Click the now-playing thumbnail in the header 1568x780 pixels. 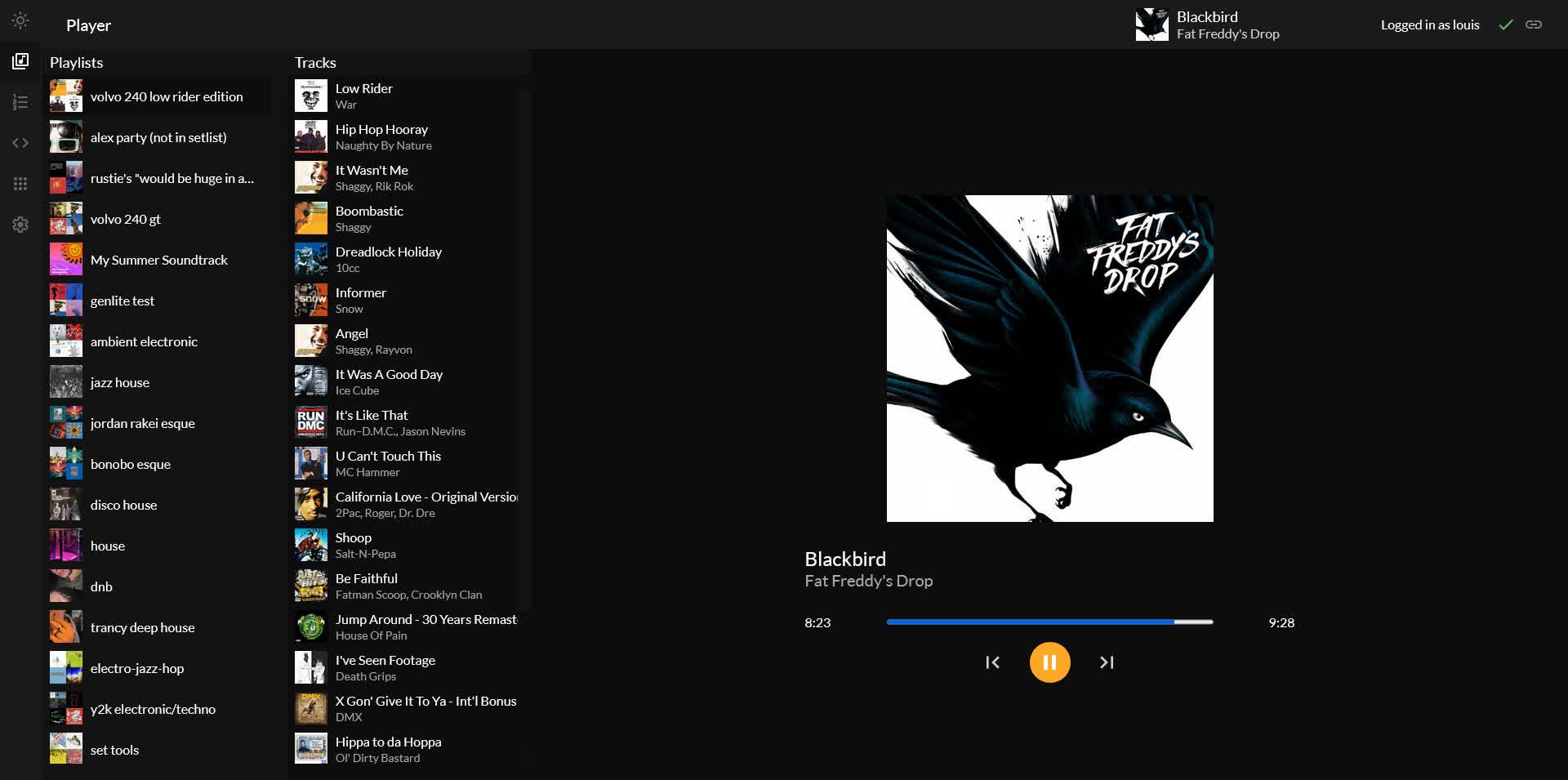(1151, 25)
